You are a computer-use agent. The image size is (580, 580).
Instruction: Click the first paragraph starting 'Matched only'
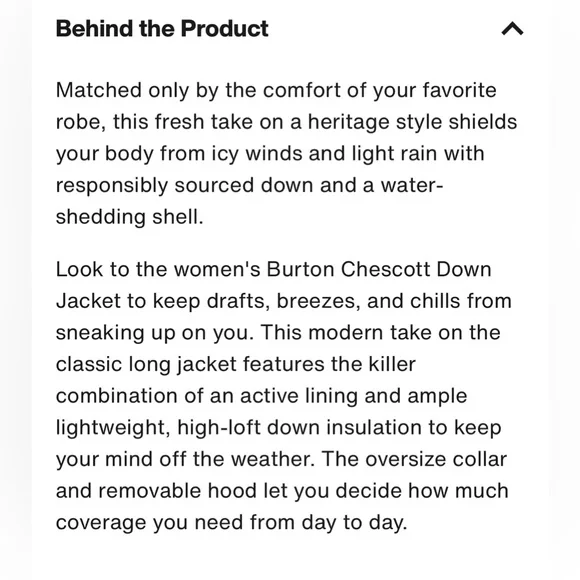pyautogui.click(x=286, y=153)
